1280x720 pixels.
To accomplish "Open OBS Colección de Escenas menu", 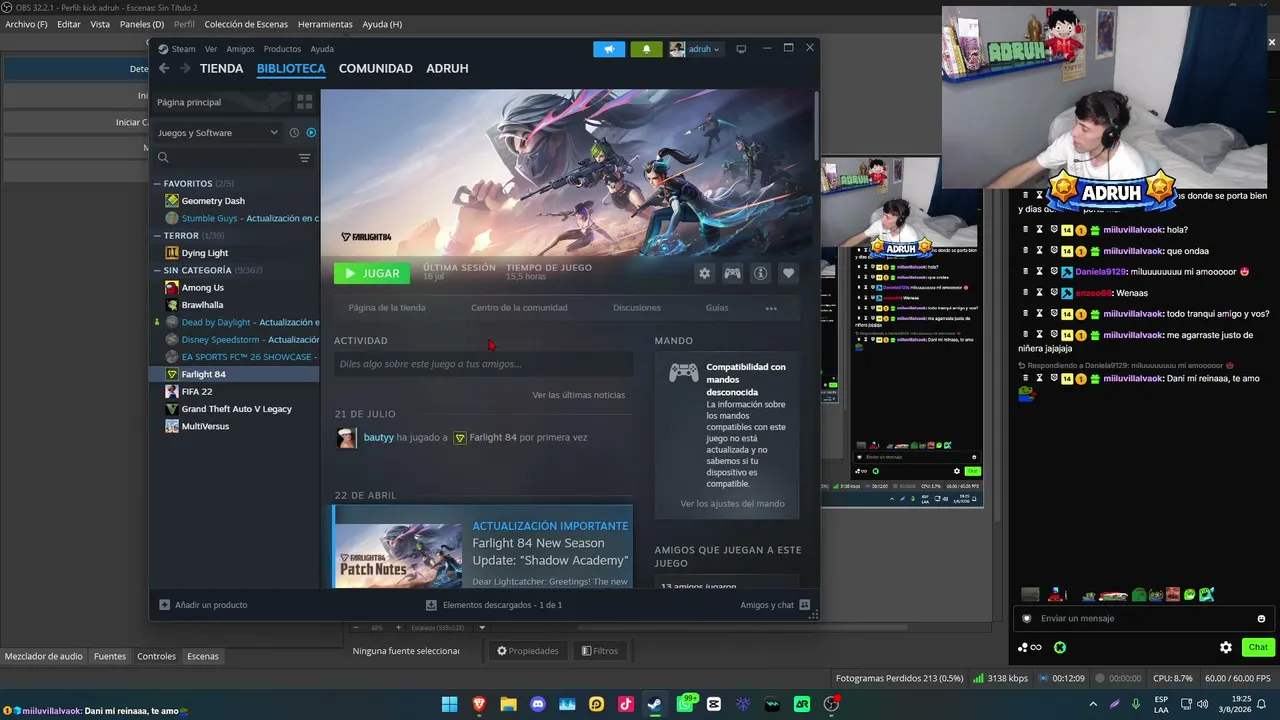I will point(246,24).
